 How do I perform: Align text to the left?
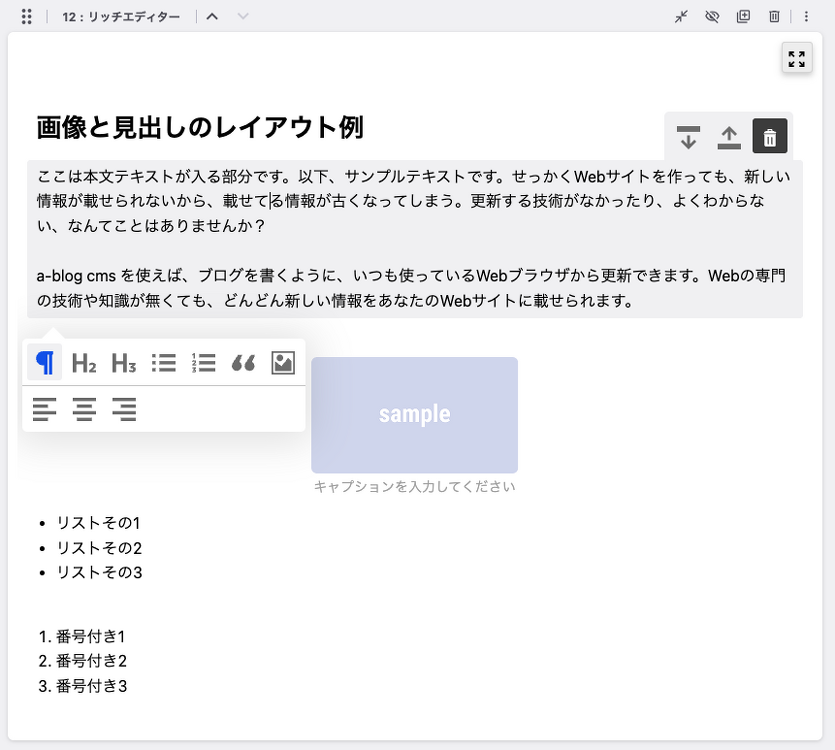(x=45, y=409)
